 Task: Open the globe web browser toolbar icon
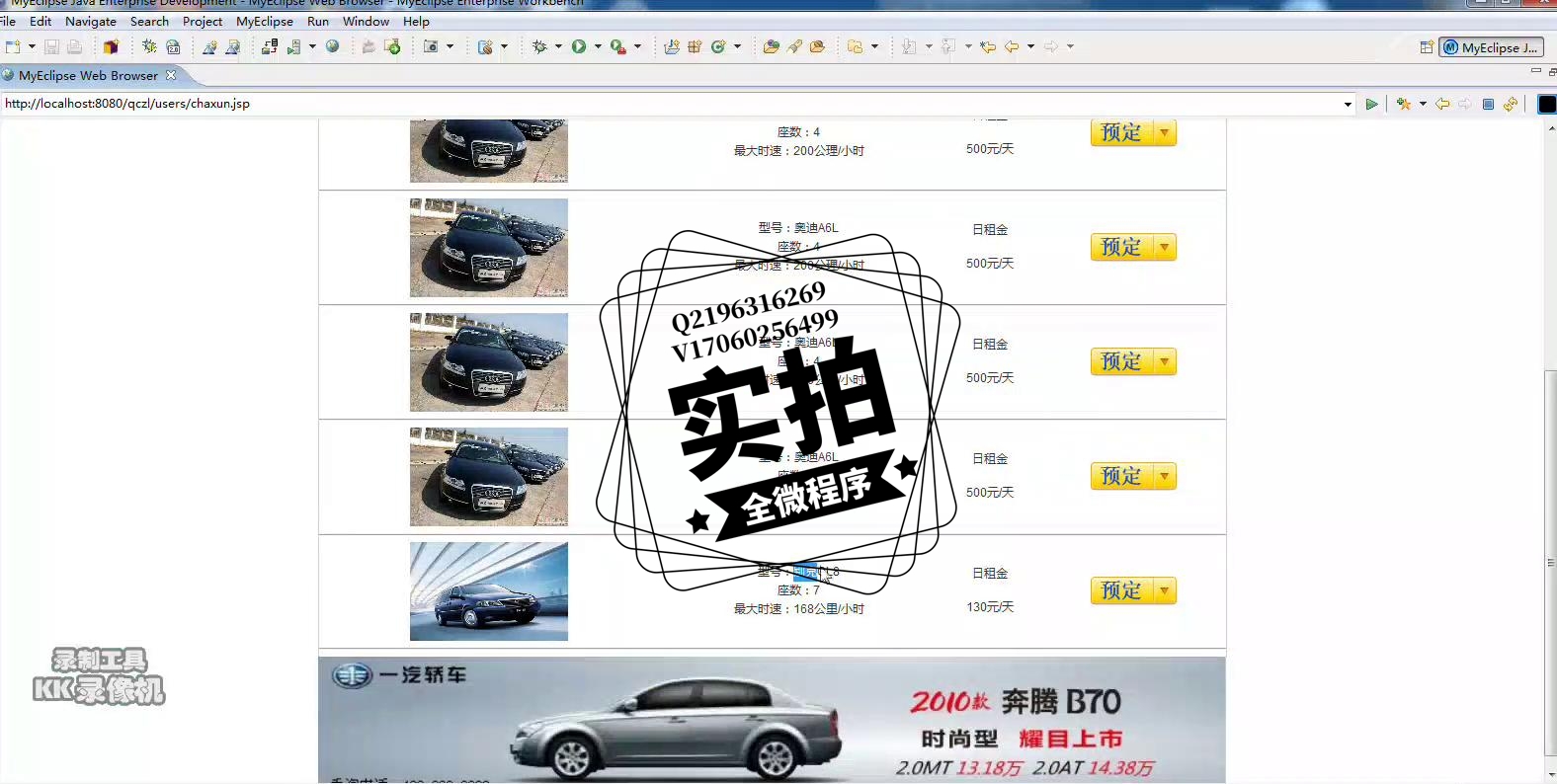click(333, 46)
